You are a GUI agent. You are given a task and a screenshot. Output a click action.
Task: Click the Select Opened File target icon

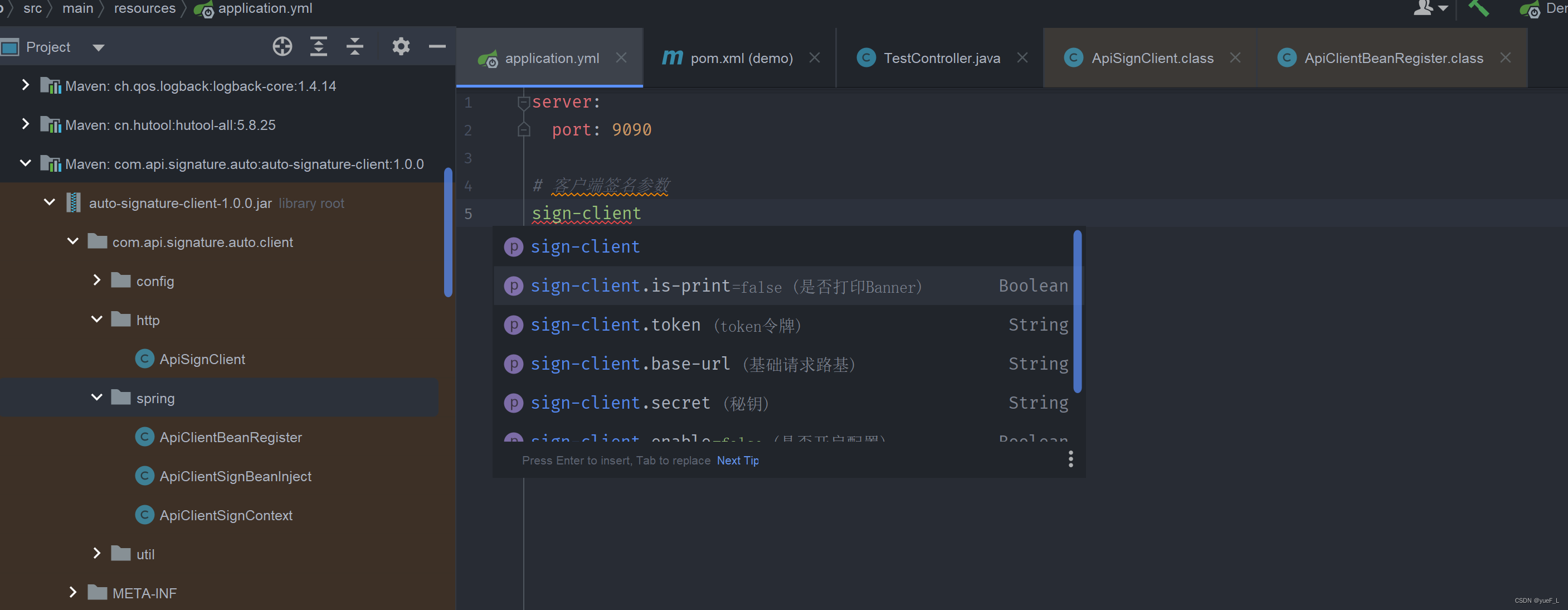point(283,46)
